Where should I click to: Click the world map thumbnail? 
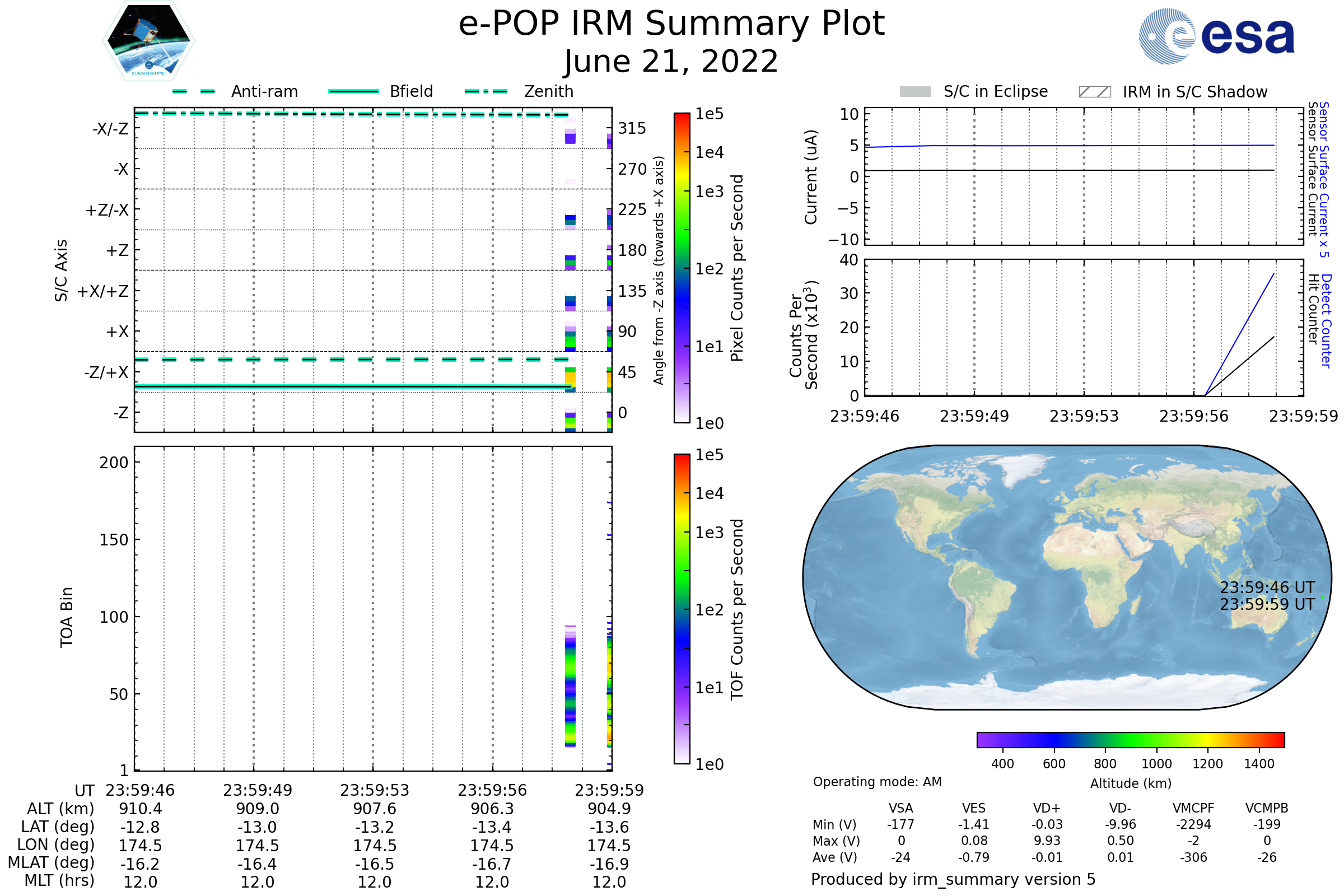click(x=1067, y=577)
